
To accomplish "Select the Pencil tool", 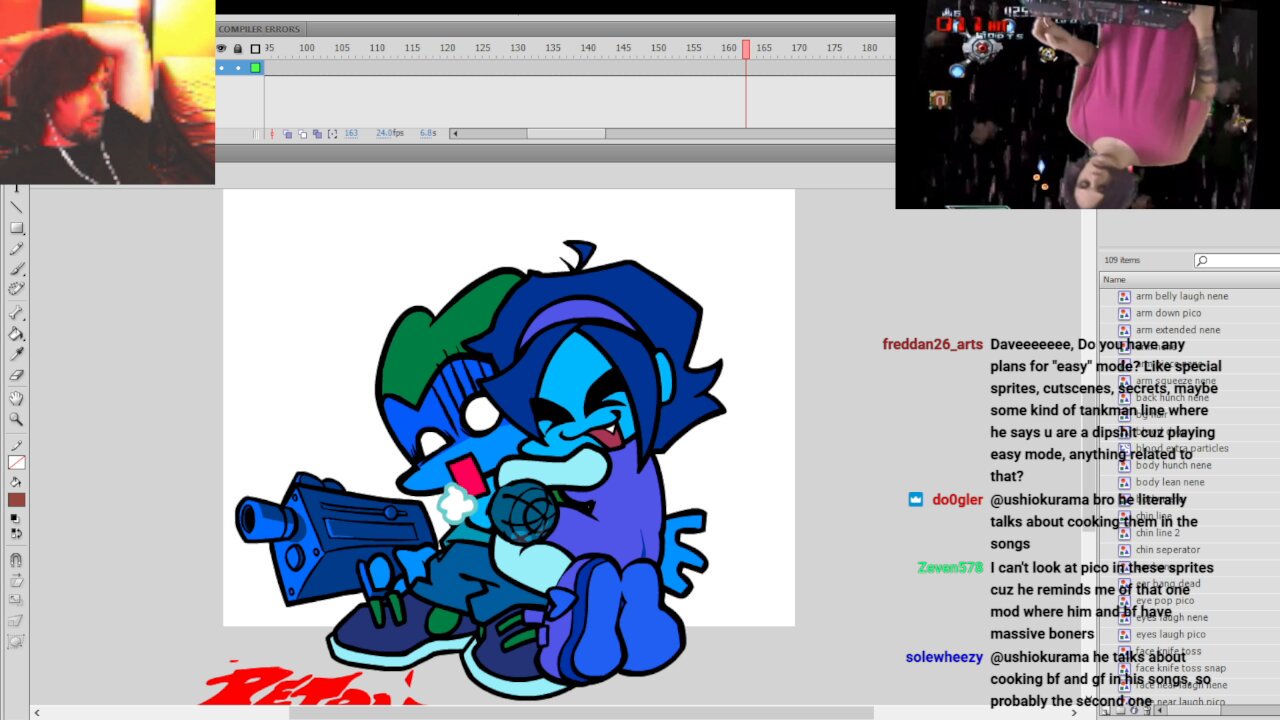I will 16,249.
